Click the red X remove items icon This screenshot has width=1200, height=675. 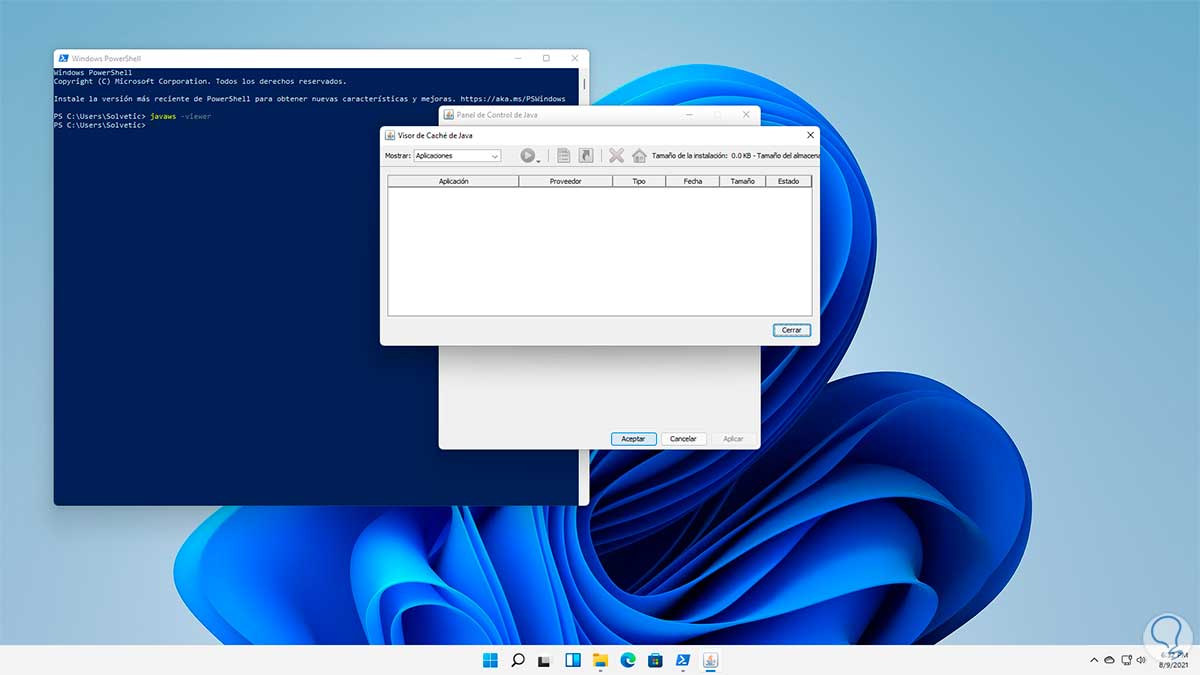[616, 155]
